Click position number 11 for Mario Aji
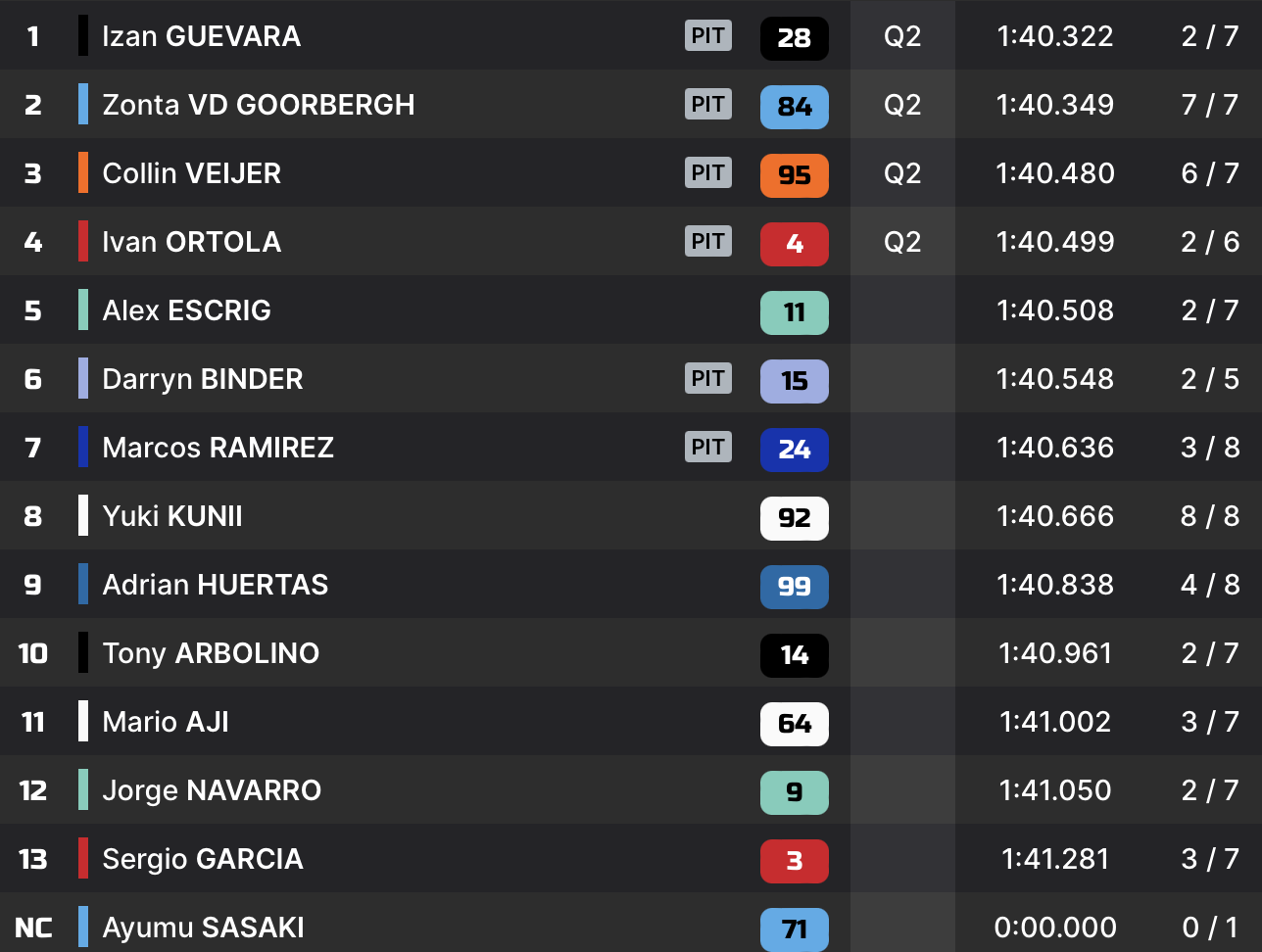Image resolution: width=1262 pixels, height=952 pixels. (x=33, y=722)
